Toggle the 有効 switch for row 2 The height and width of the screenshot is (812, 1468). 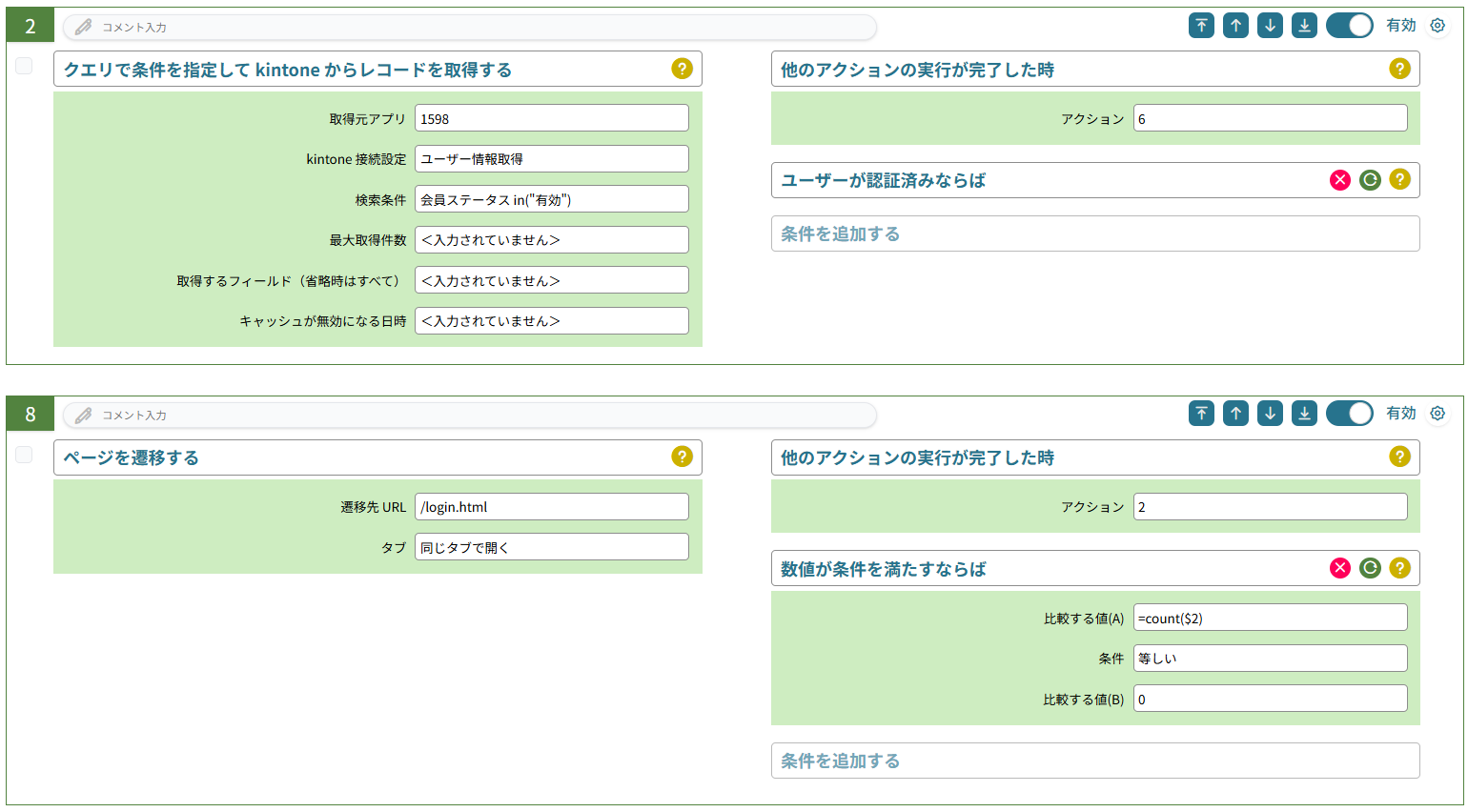[1349, 26]
